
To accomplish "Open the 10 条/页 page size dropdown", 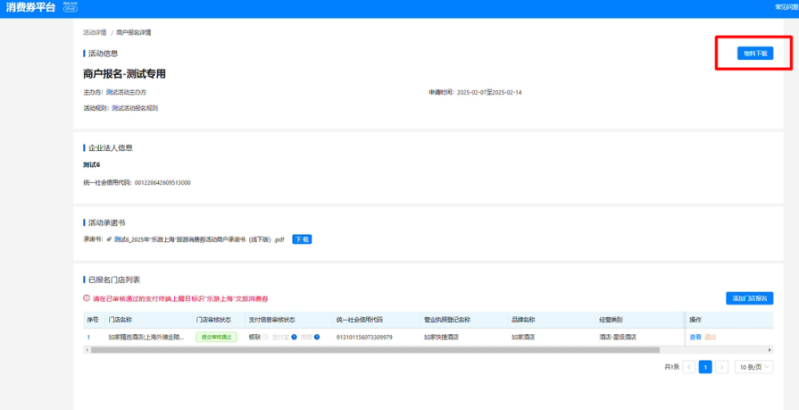I will coord(754,367).
